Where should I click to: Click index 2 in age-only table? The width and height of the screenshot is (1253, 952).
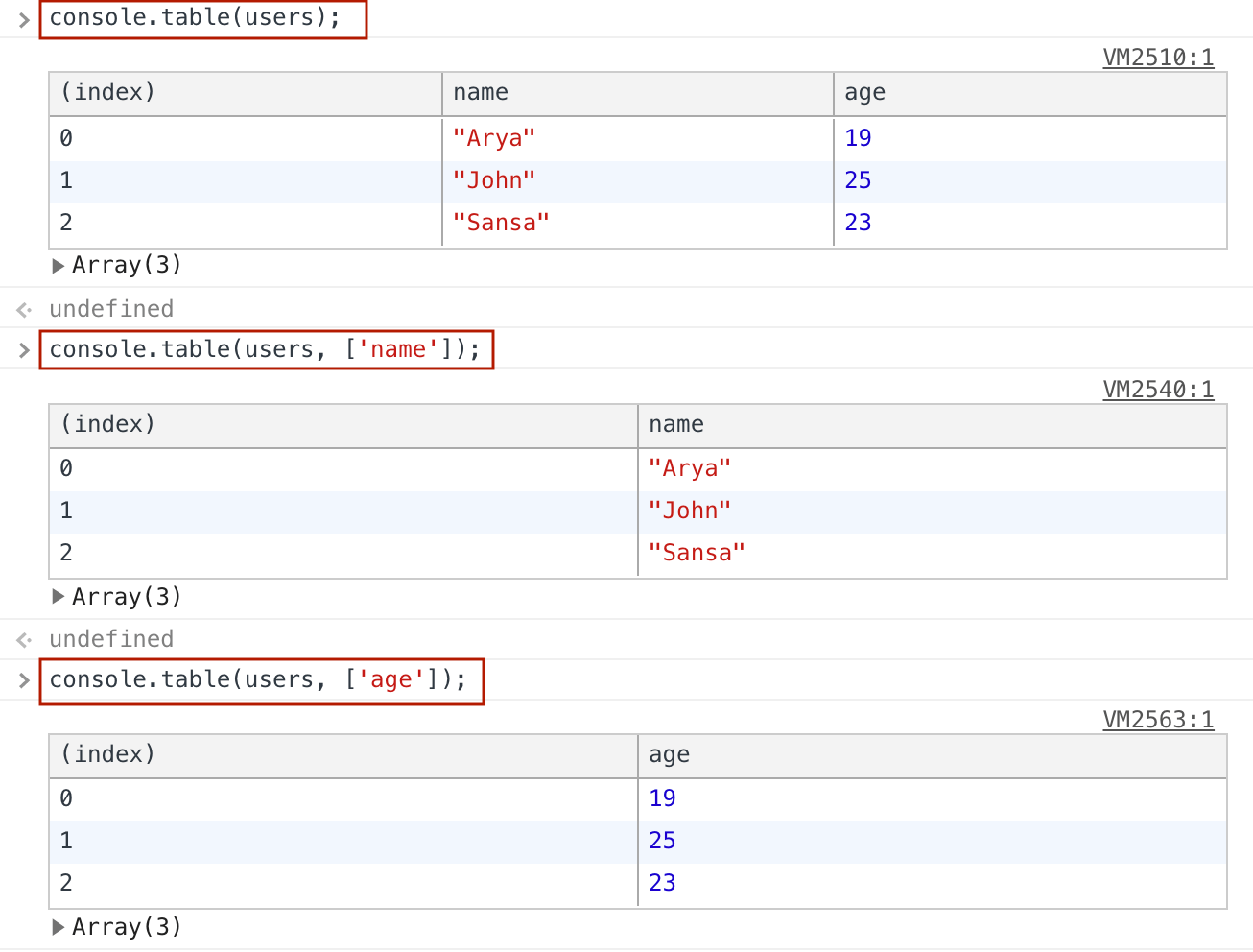click(66, 883)
